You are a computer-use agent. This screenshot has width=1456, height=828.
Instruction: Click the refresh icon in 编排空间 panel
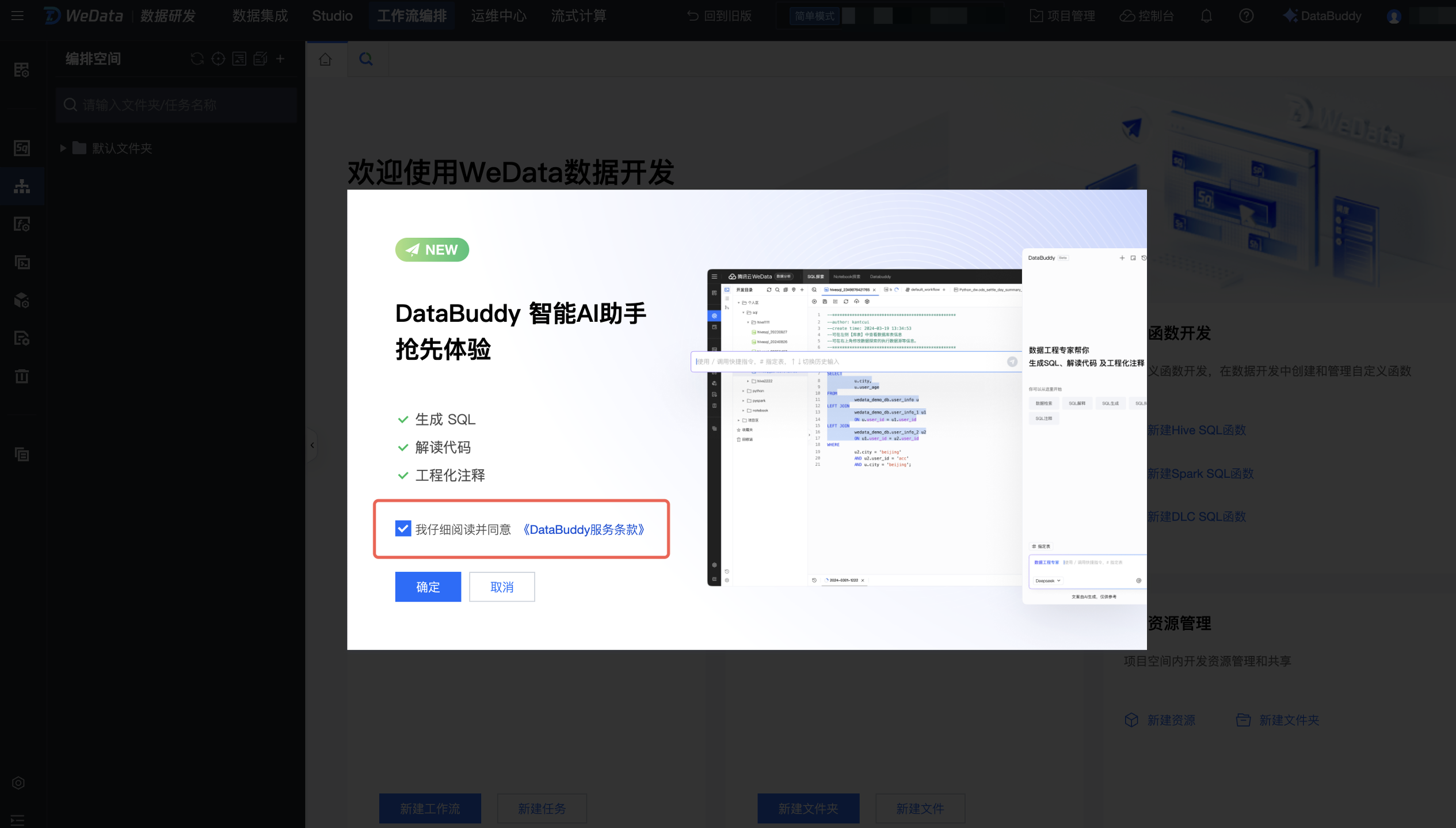tap(197, 59)
